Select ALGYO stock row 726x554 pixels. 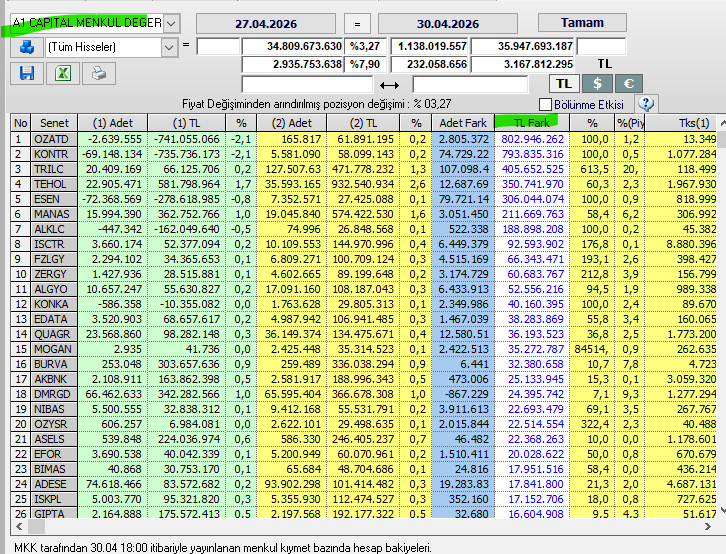pyautogui.click(x=363, y=289)
